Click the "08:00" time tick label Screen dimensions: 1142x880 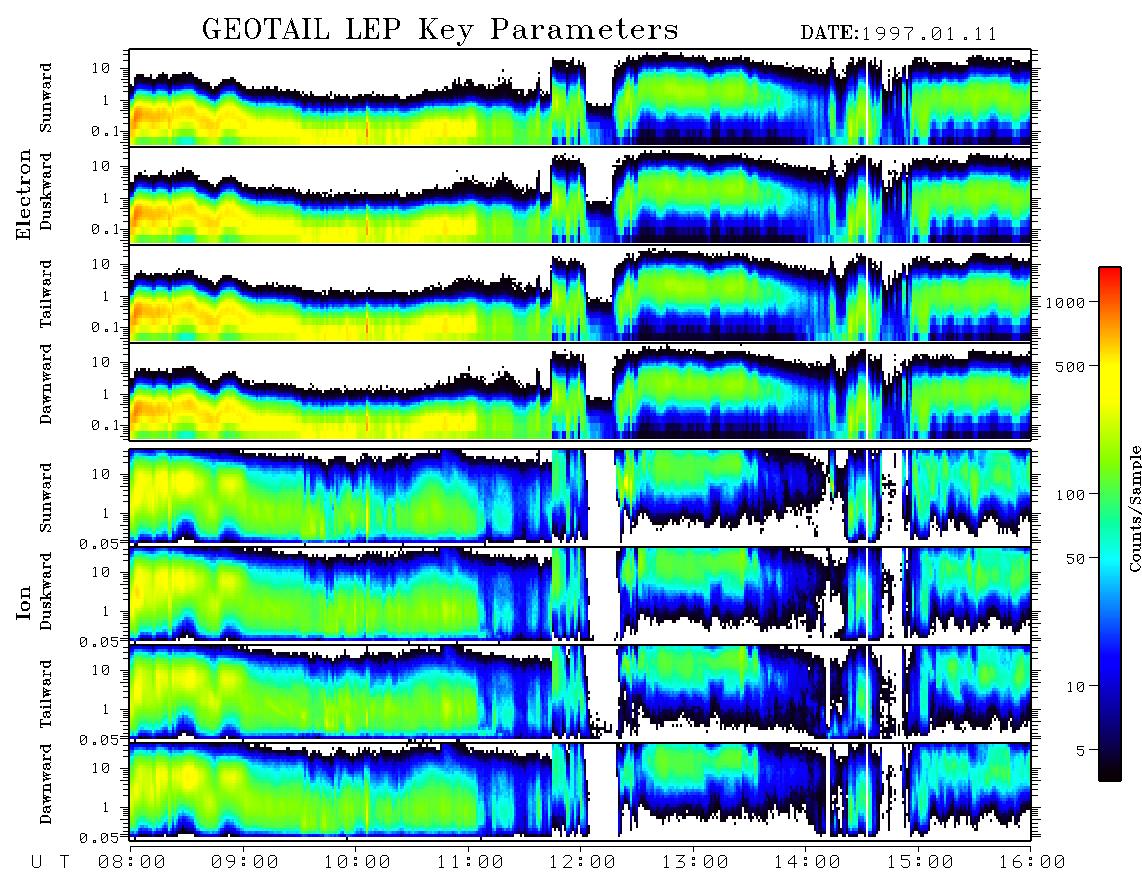coord(132,862)
